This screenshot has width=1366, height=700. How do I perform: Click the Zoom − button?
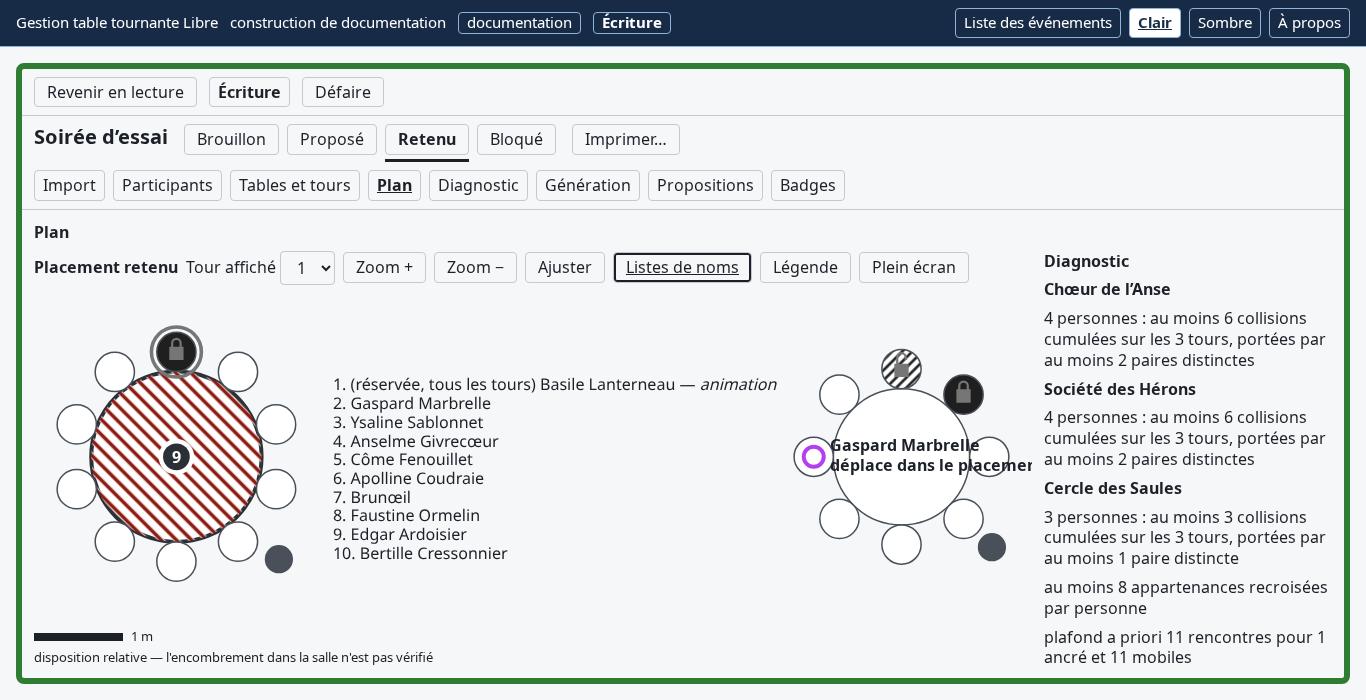475,268
